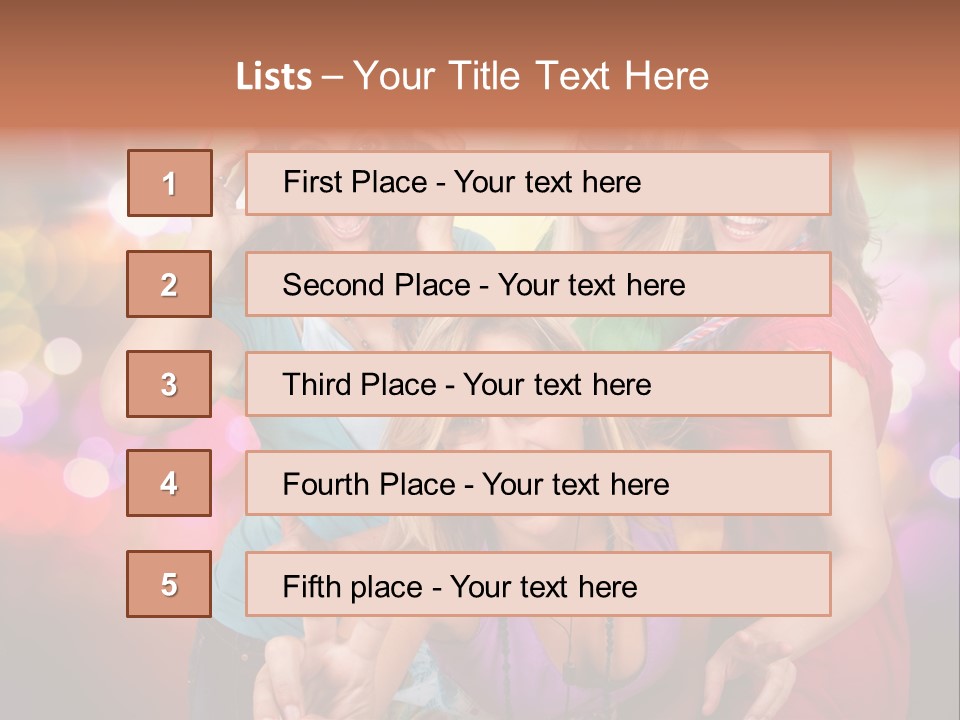Image resolution: width=960 pixels, height=720 pixels.
Task: Pick the number 3 box
Action: [x=169, y=384]
